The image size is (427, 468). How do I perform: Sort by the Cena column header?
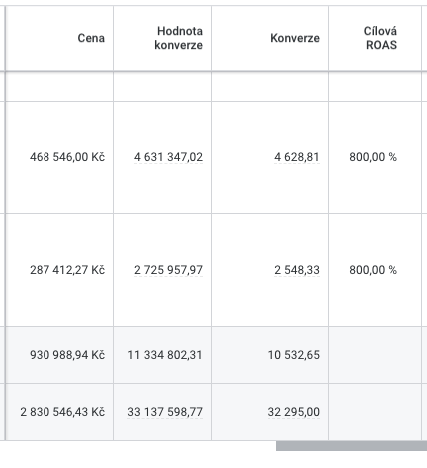coord(91,38)
